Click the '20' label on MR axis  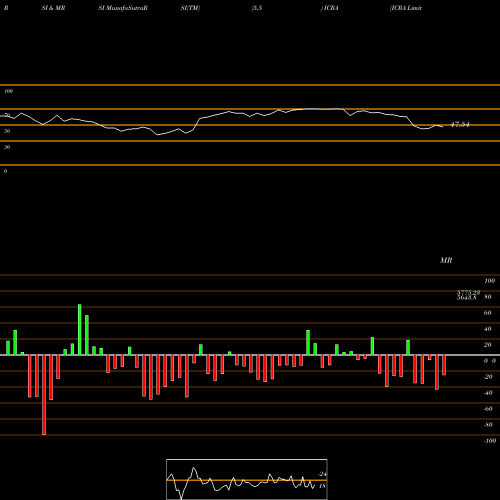pyautogui.click(x=488, y=345)
